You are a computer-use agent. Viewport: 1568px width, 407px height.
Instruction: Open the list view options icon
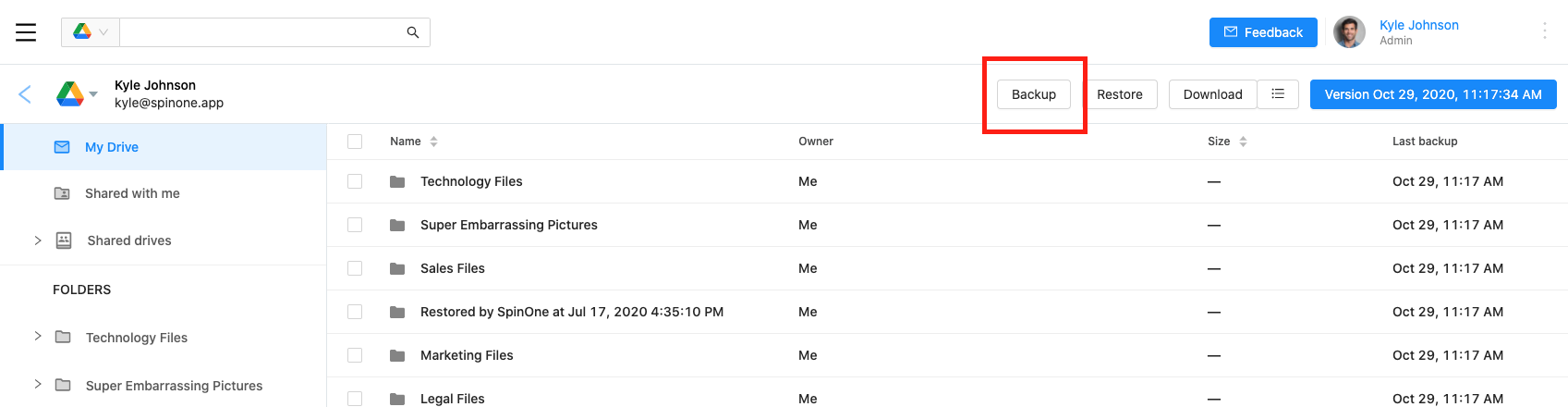[1278, 94]
